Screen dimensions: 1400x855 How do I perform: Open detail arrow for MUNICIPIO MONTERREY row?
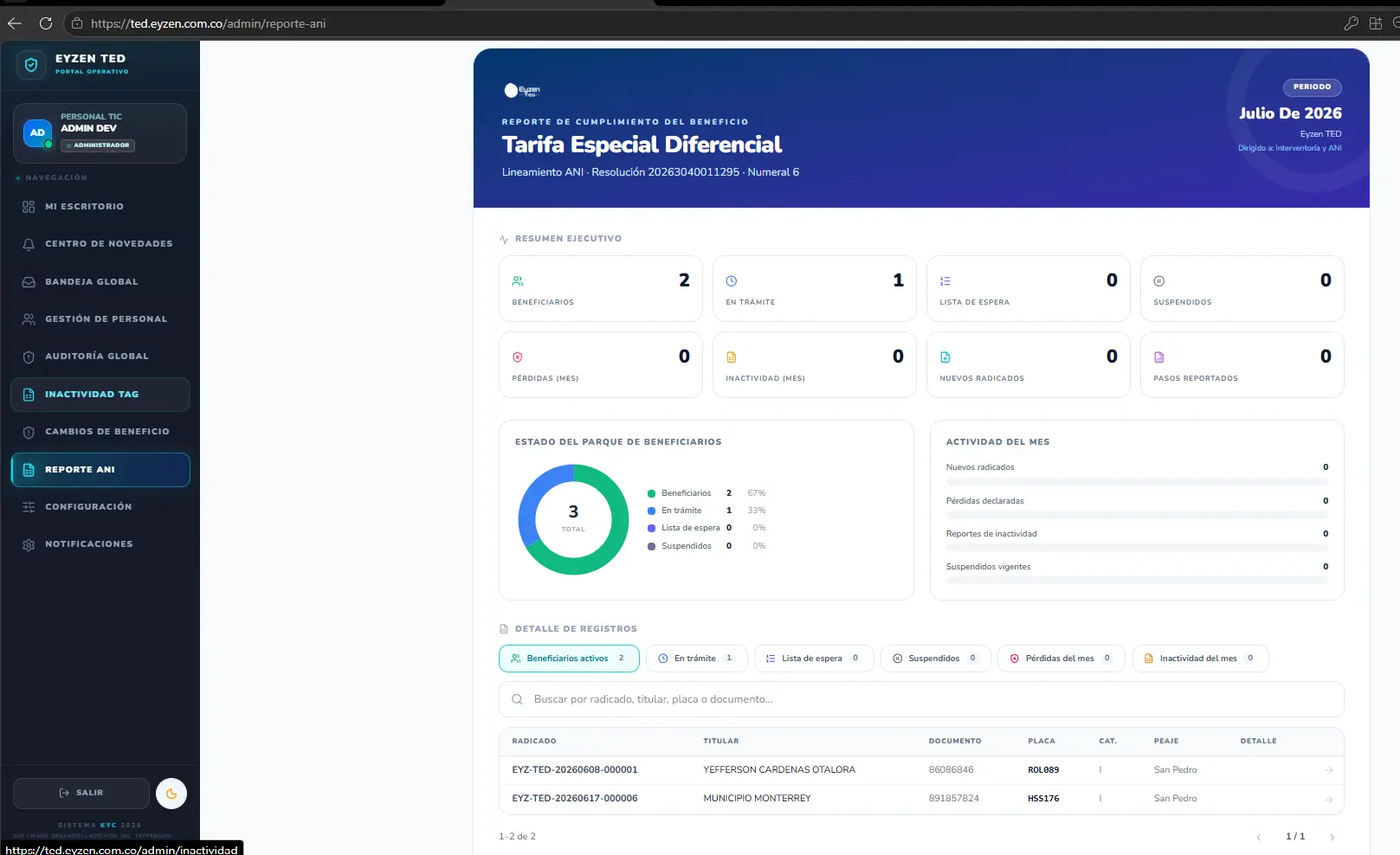coord(1329,800)
